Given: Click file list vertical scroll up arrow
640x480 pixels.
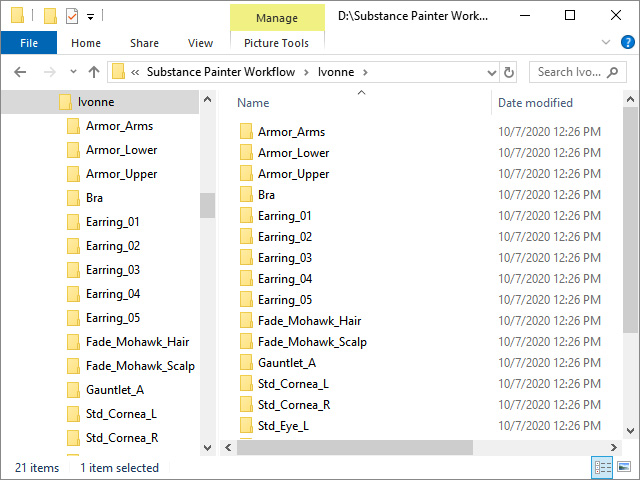Looking at the screenshot, I should pos(630,99).
